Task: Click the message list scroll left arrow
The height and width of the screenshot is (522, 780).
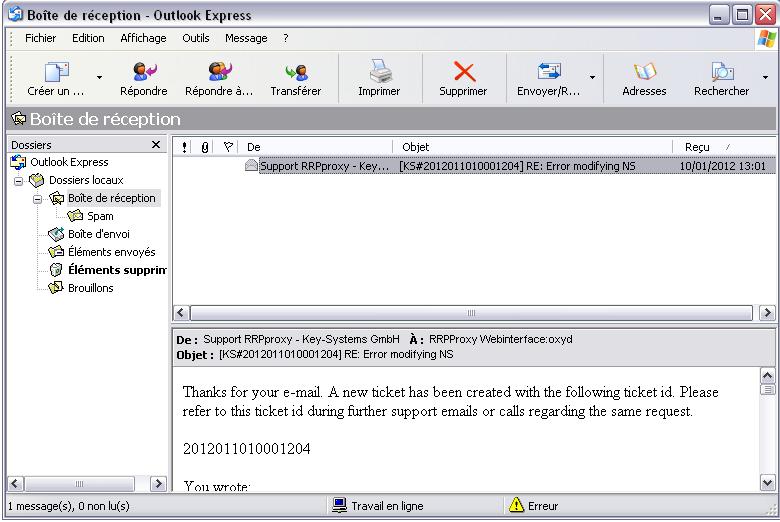Action: (181, 313)
